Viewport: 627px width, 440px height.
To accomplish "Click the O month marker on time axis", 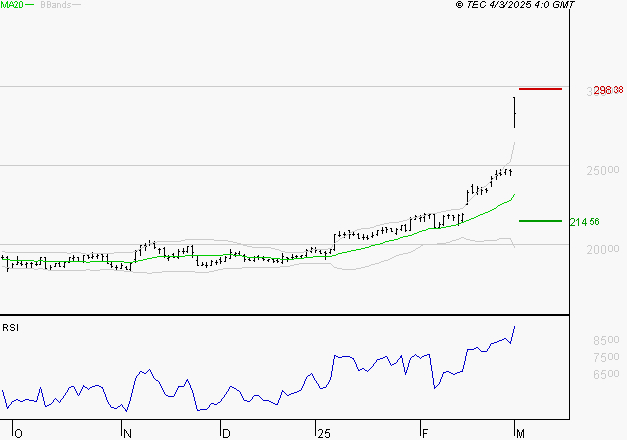I will point(18,434).
